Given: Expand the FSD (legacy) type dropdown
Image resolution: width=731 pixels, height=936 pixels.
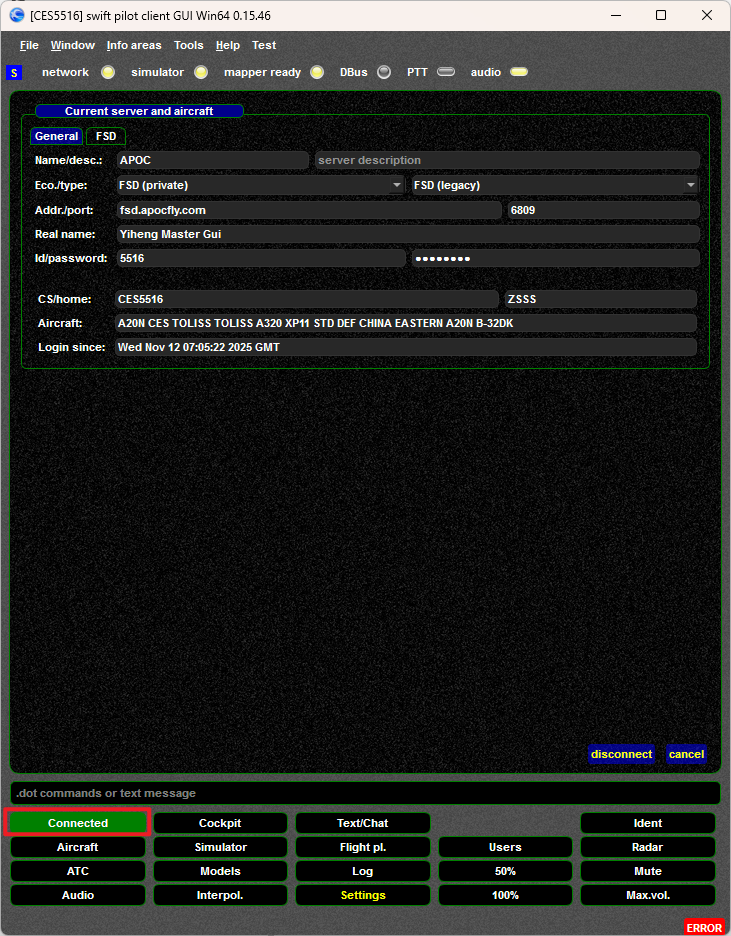Looking at the screenshot, I should click(555, 185).
